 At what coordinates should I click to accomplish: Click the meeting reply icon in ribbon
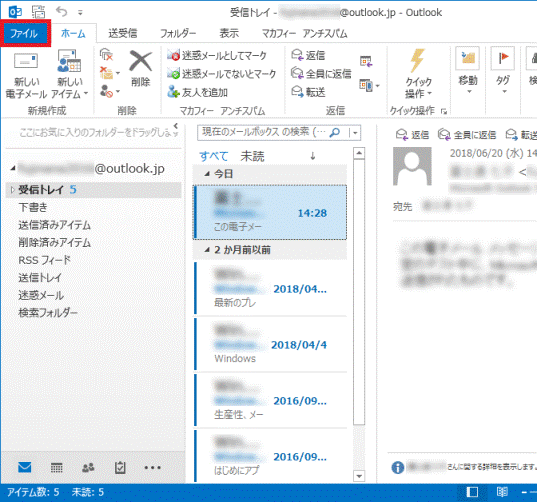[366, 62]
